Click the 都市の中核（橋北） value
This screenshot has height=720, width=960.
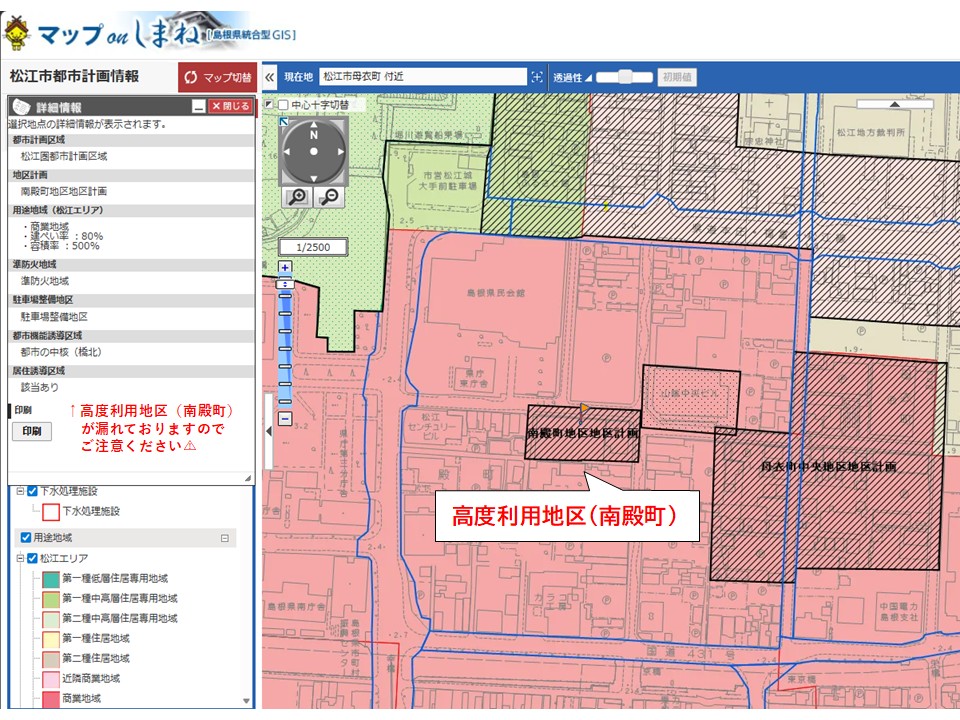coord(61,352)
